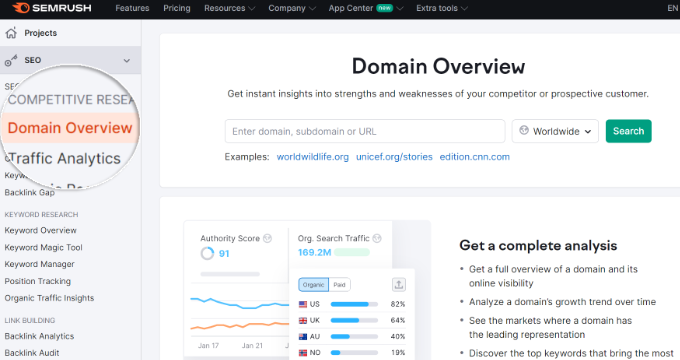Expand the App Center menu
Viewport: 680px width, 360px height.
tap(366, 8)
